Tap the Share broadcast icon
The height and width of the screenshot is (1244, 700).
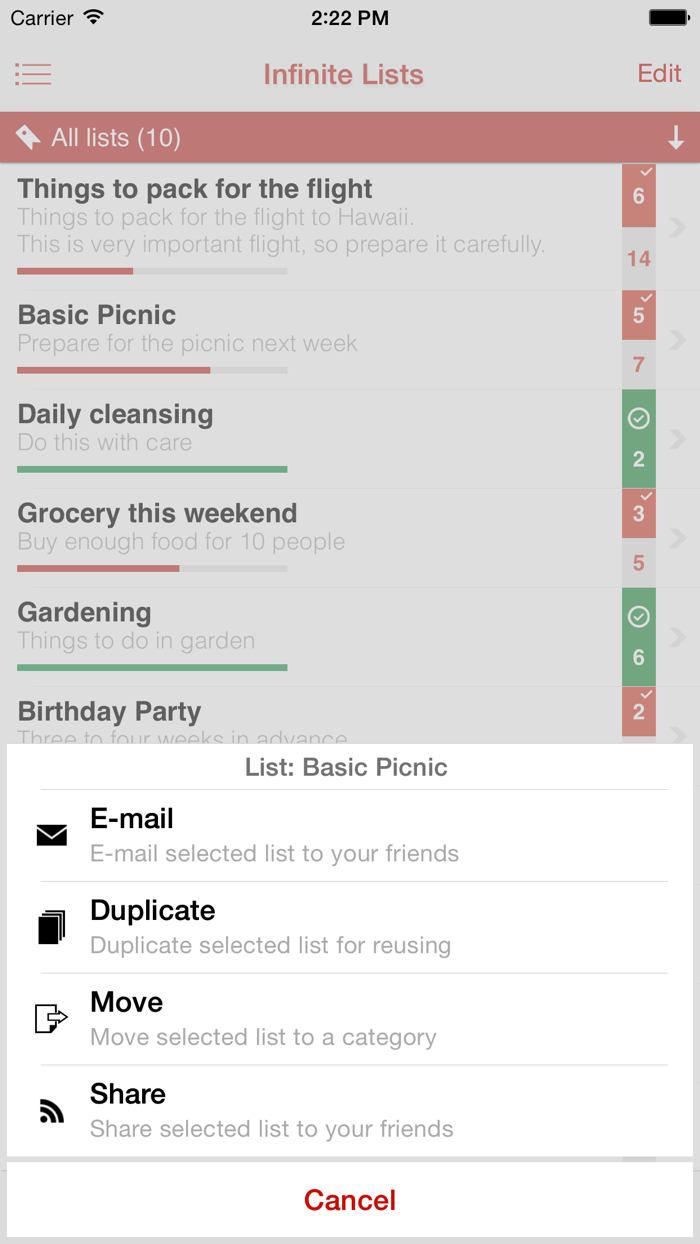click(51, 1110)
